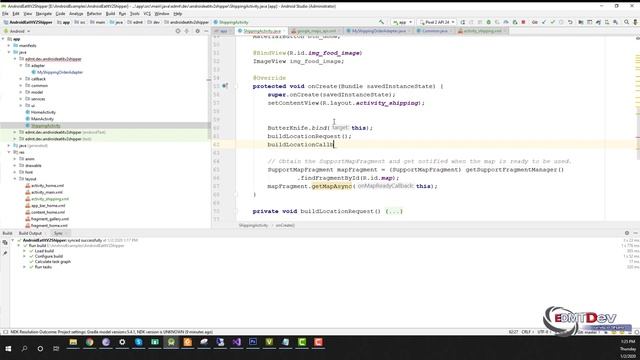
Task: Open the Android project view dropdown
Action: [17, 31]
